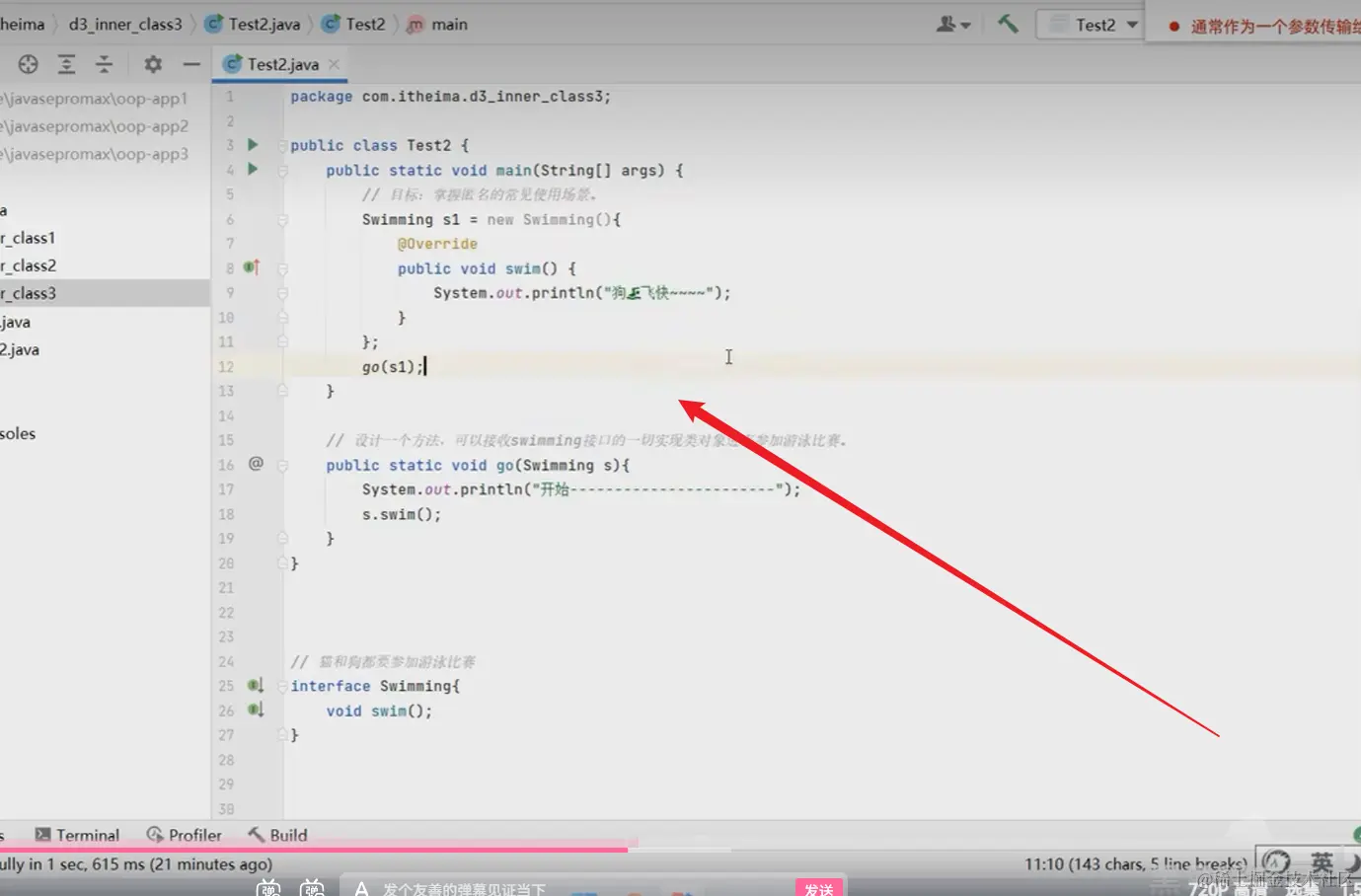Collapse the anonymous Swimming class fold on line 6
The height and width of the screenshot is (896, 1361).
283,219
